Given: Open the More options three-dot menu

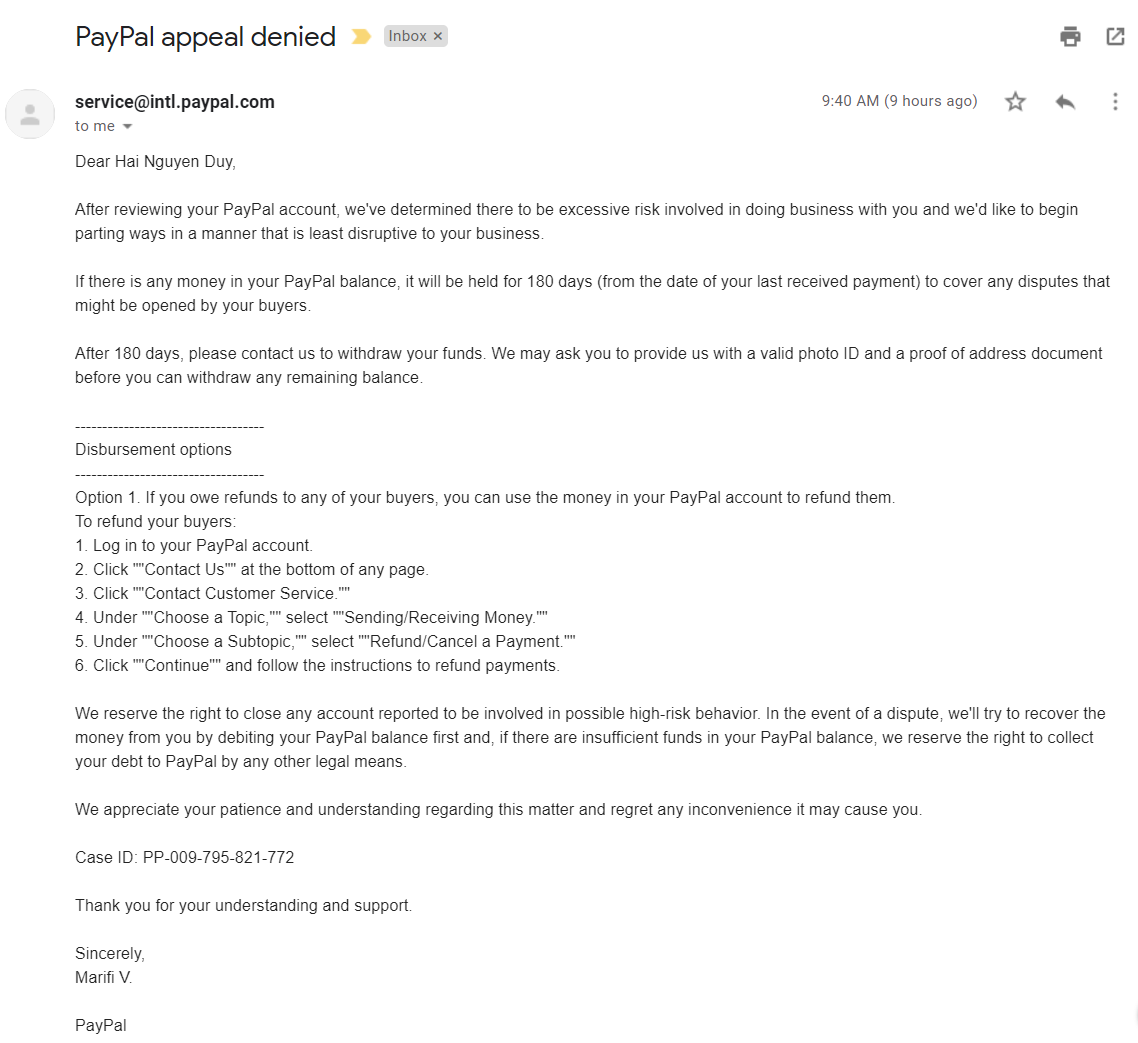Looking at the screenshot, I should pyautogui.click(x=1115, y=101).
